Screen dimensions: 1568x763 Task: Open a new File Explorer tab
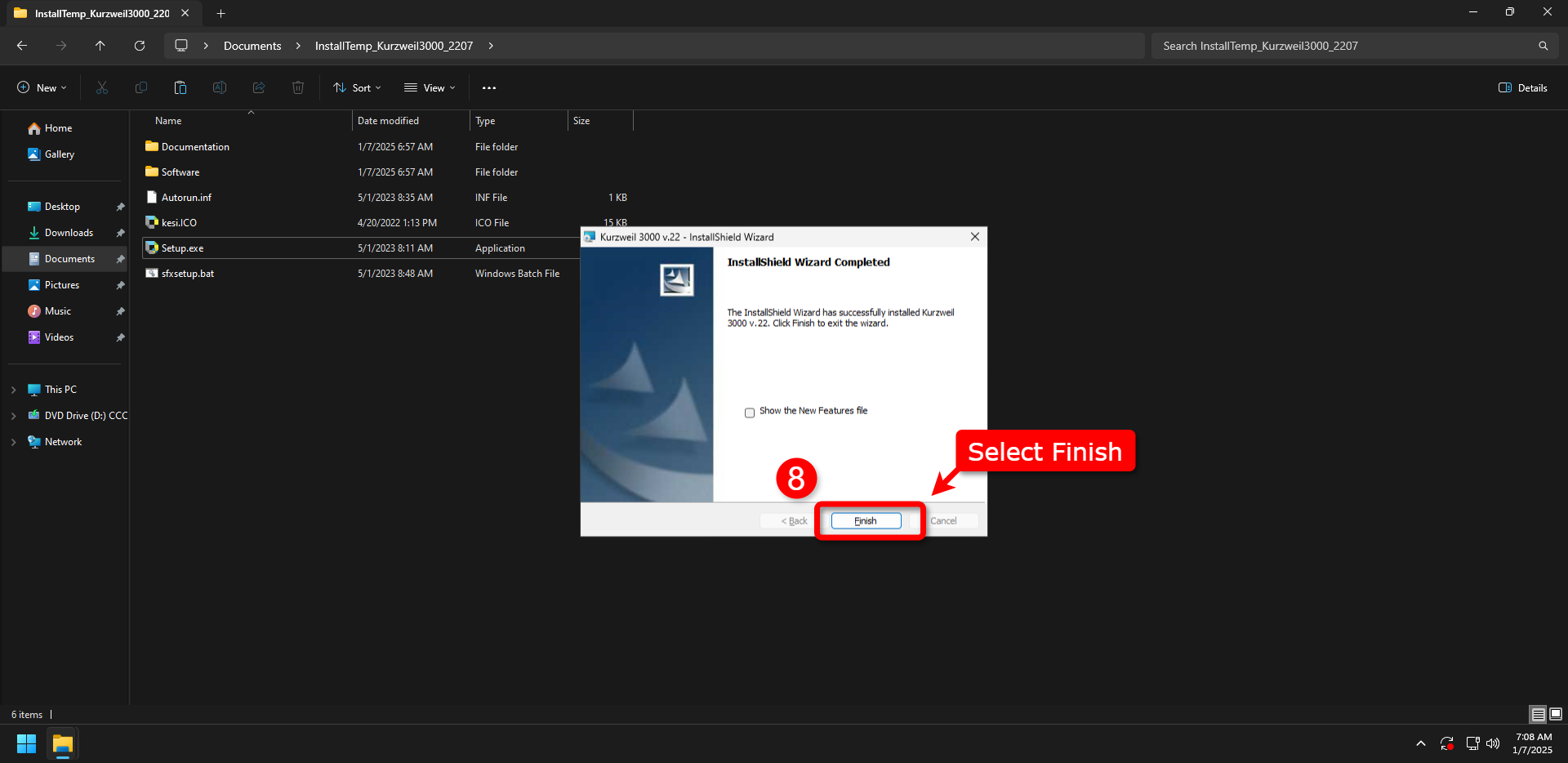point(220,13)
